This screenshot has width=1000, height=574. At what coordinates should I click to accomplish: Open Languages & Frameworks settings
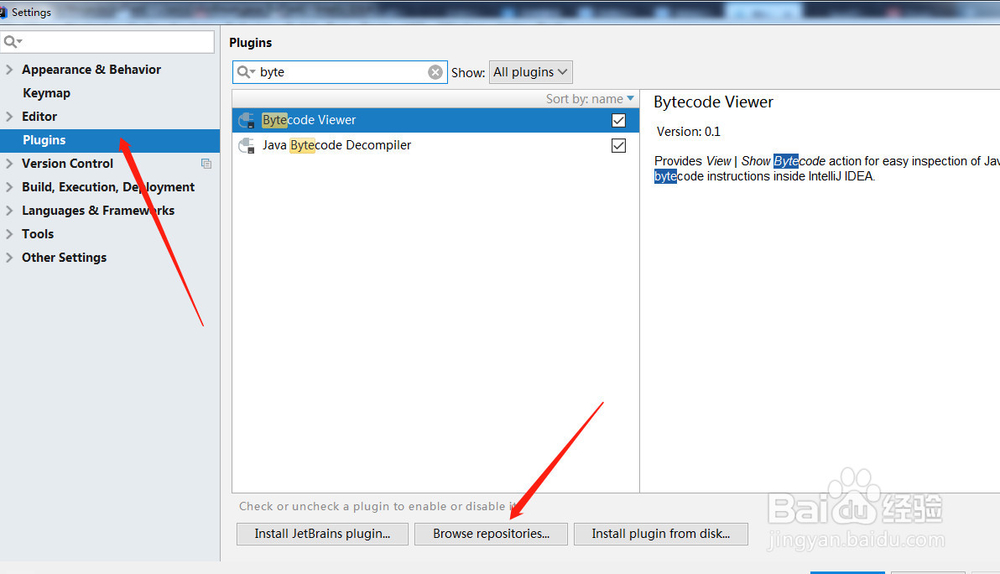click(x=98, y=210)
